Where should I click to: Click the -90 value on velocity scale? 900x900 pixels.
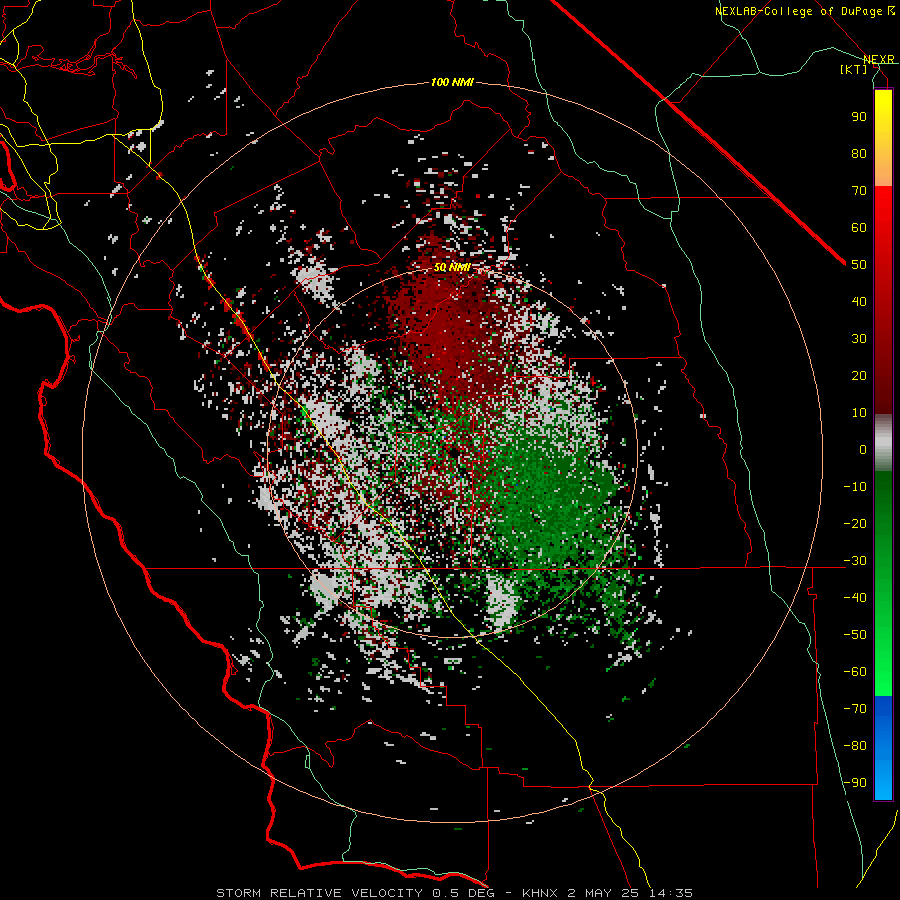[855, 783]
